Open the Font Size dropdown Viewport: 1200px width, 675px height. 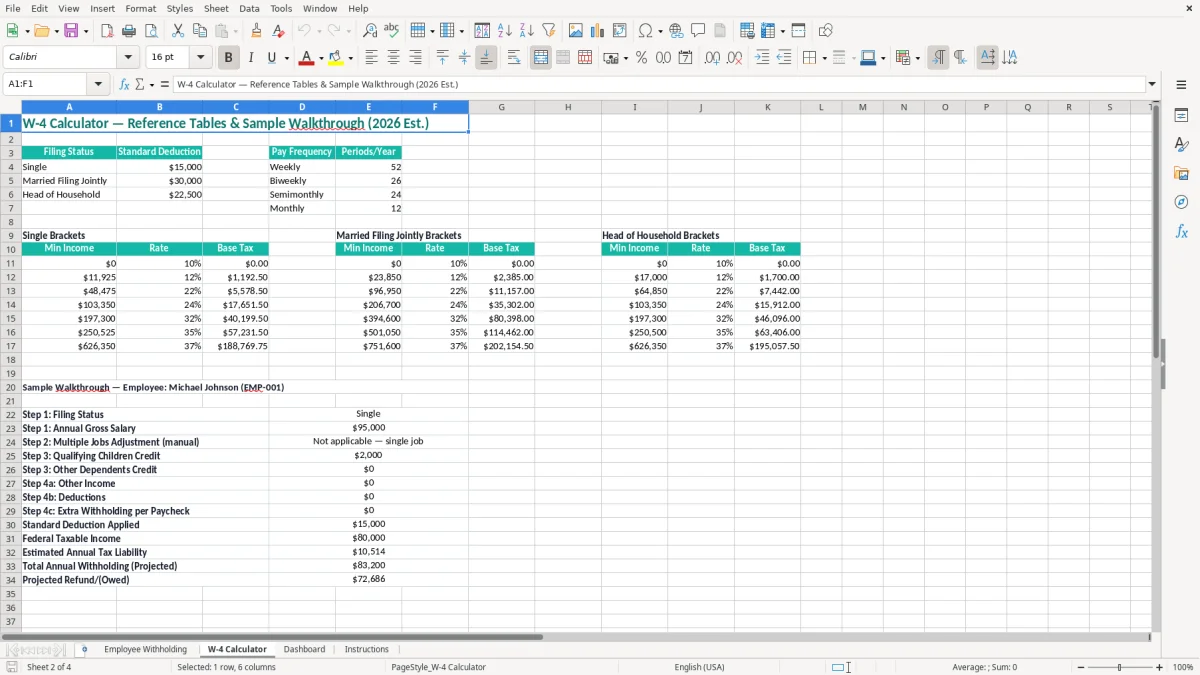pos(200,58)
